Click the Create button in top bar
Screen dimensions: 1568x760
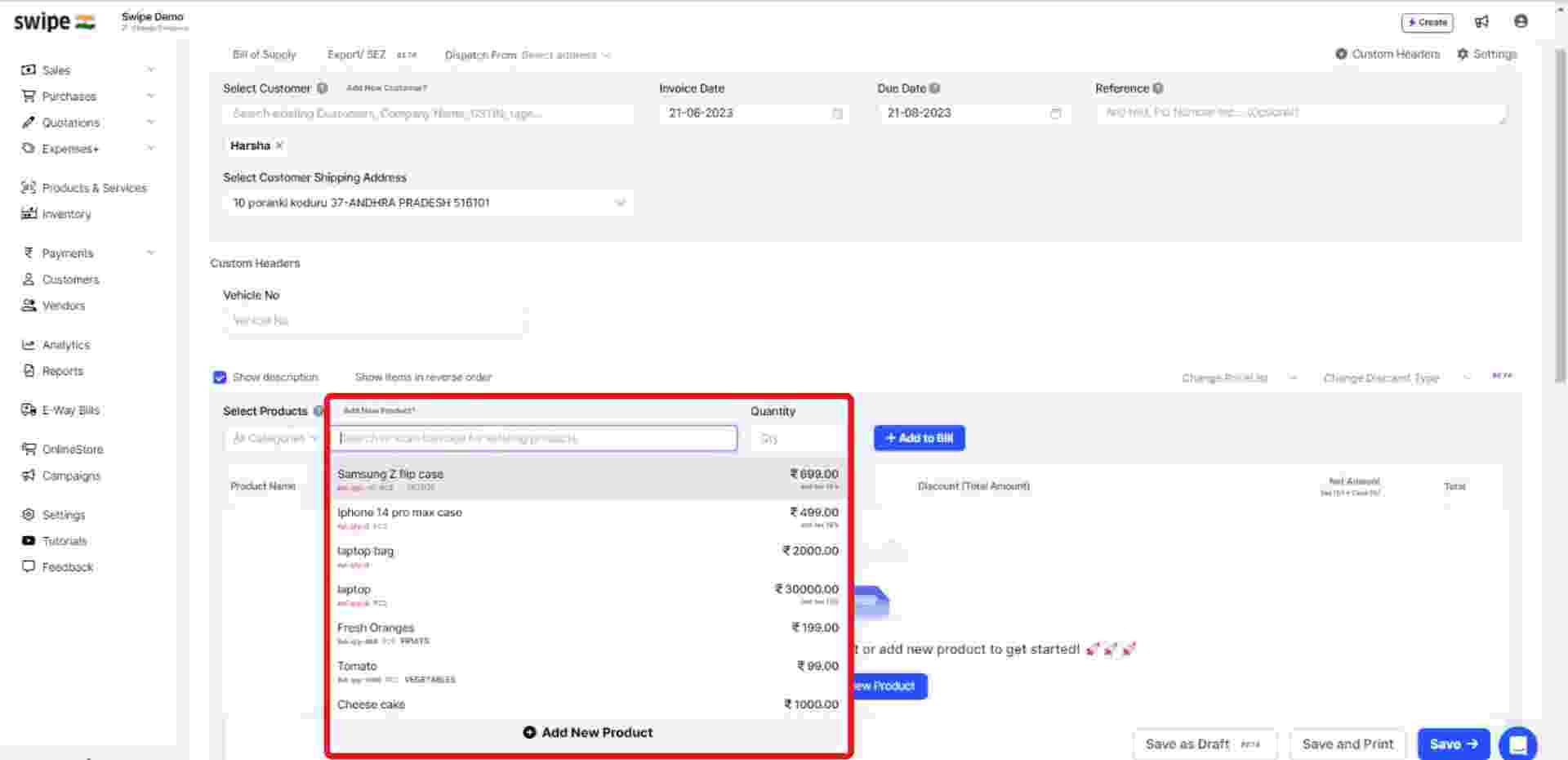pos(1427,22)
